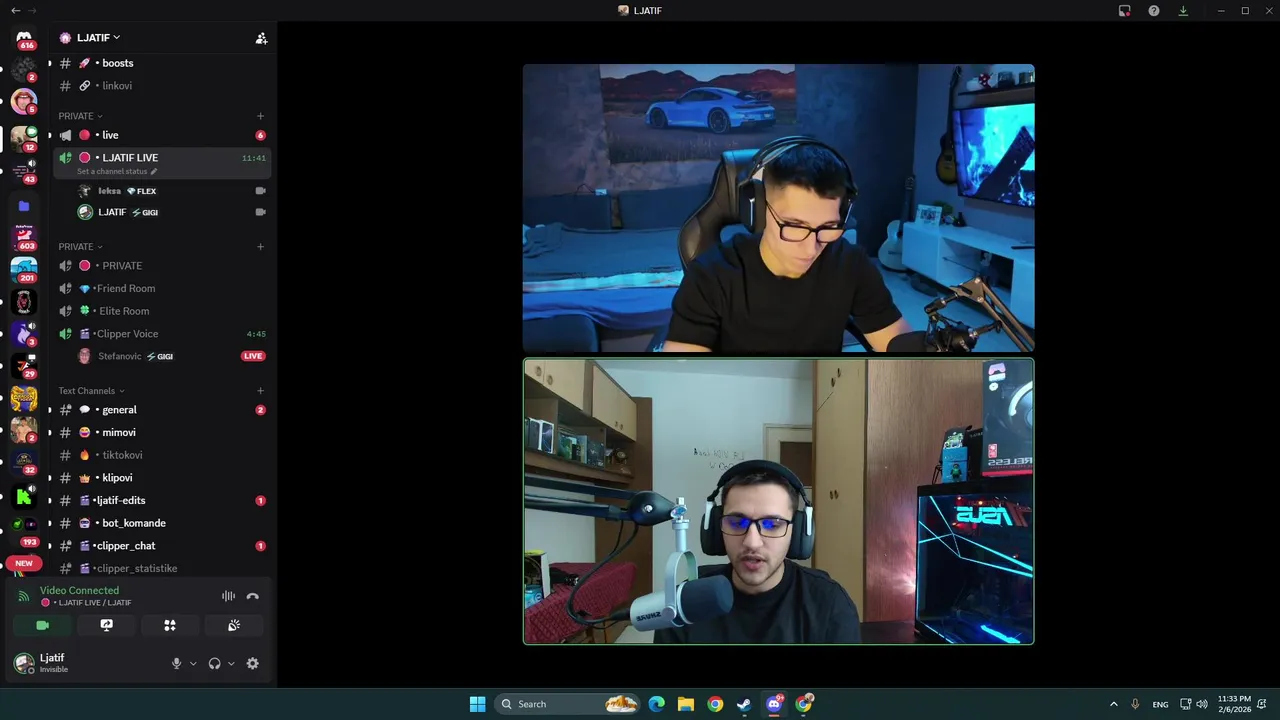
Task: Click the Windows taskbar search box
Action: [568, 704]
